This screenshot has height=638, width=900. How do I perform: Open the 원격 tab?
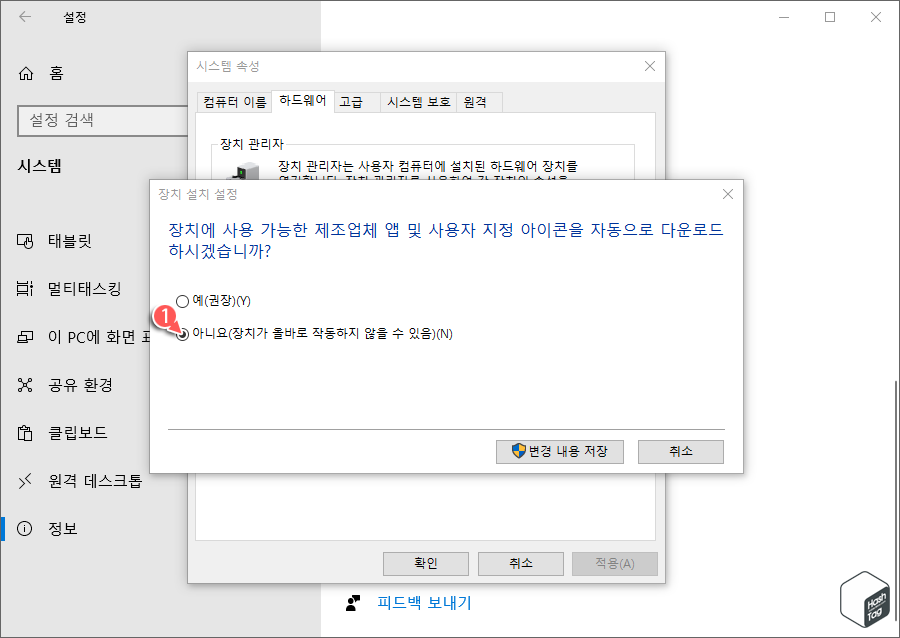pyautogui.click(x=478, y=101)
